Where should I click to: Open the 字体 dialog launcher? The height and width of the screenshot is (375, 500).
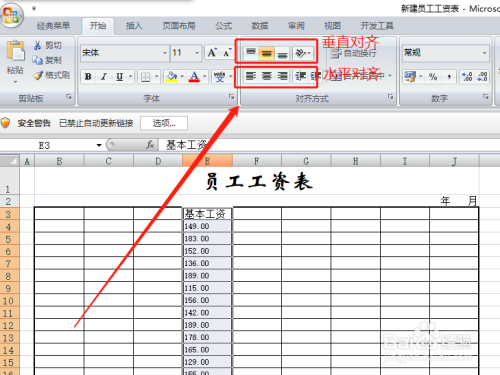[231, 97]
